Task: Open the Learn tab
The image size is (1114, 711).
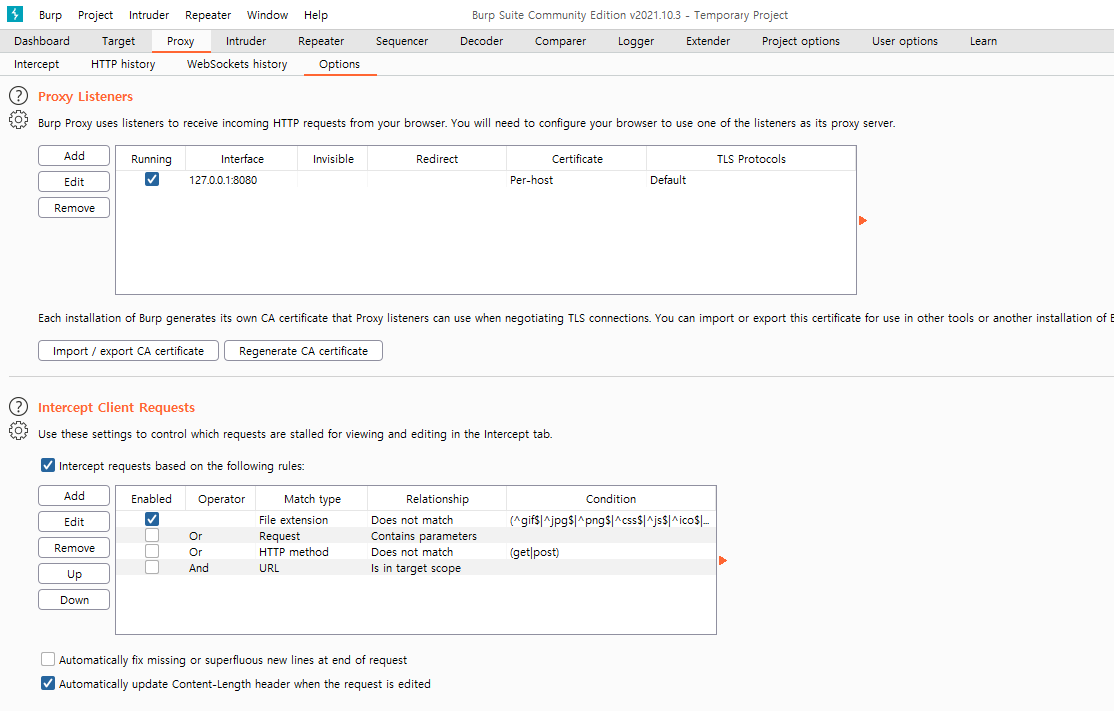Action: [983, 41]
